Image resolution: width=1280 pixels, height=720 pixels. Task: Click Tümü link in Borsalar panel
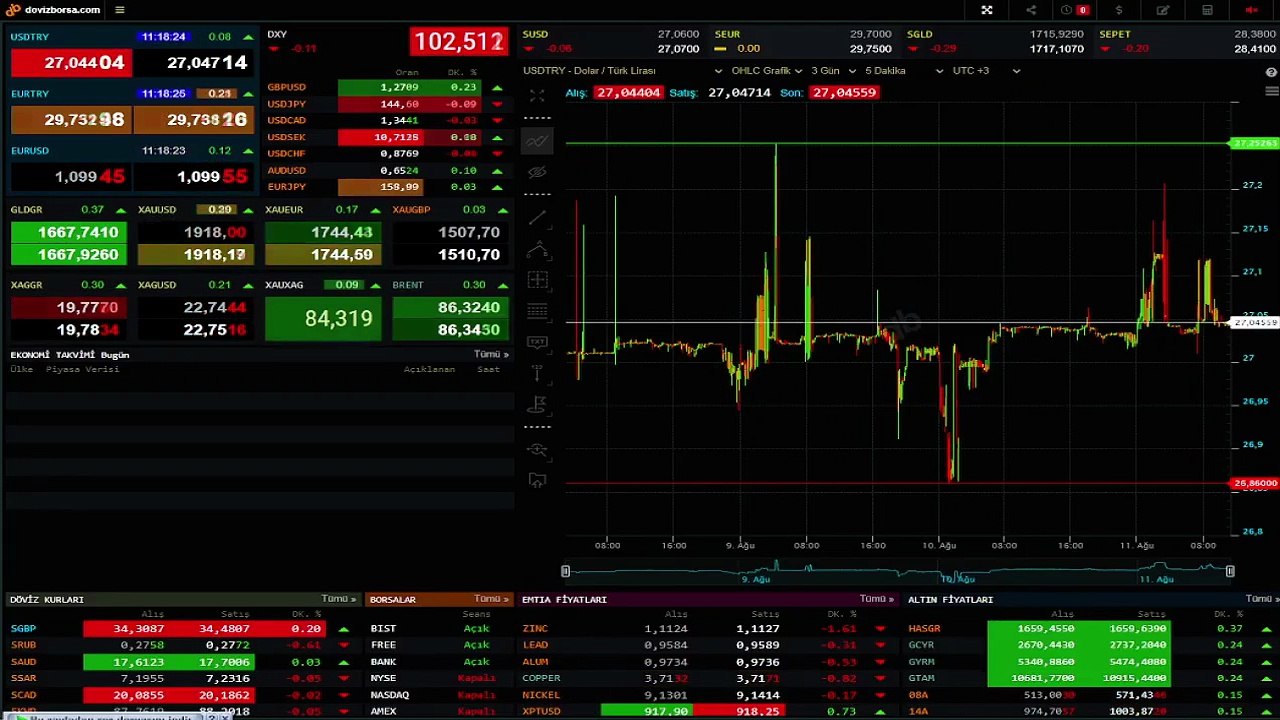click(491, 599)
